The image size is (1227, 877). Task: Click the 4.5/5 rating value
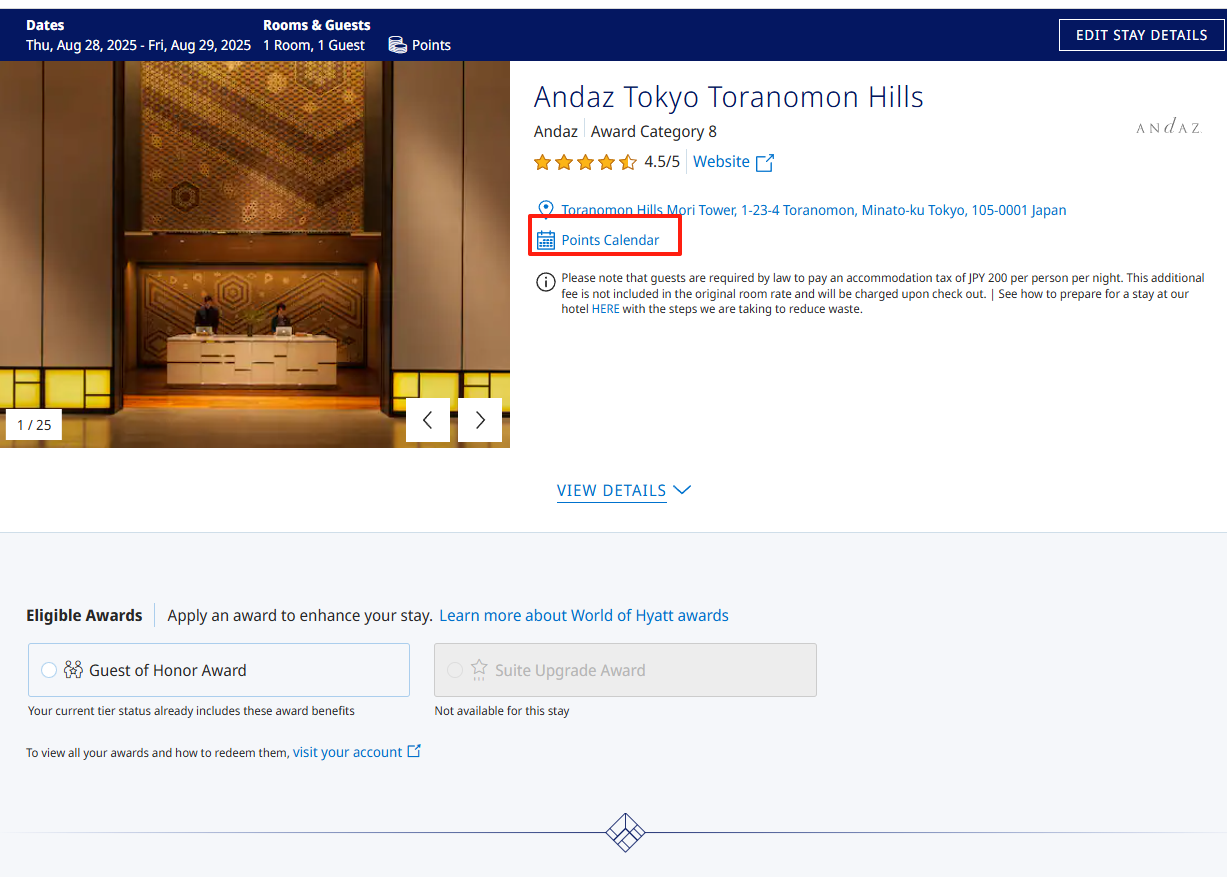(x=662, y=162)
